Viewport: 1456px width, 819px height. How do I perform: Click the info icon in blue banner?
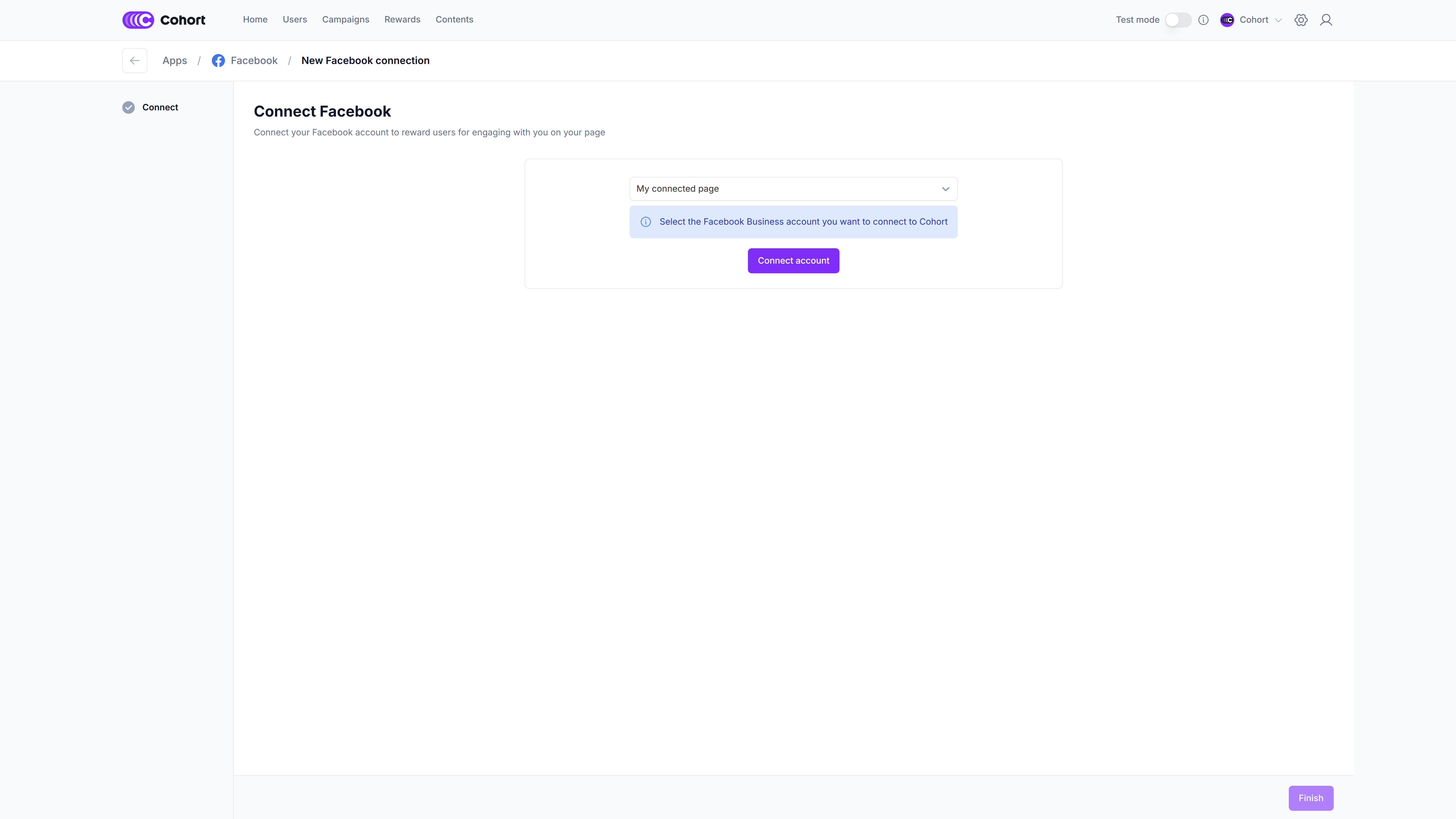[646, 222]
